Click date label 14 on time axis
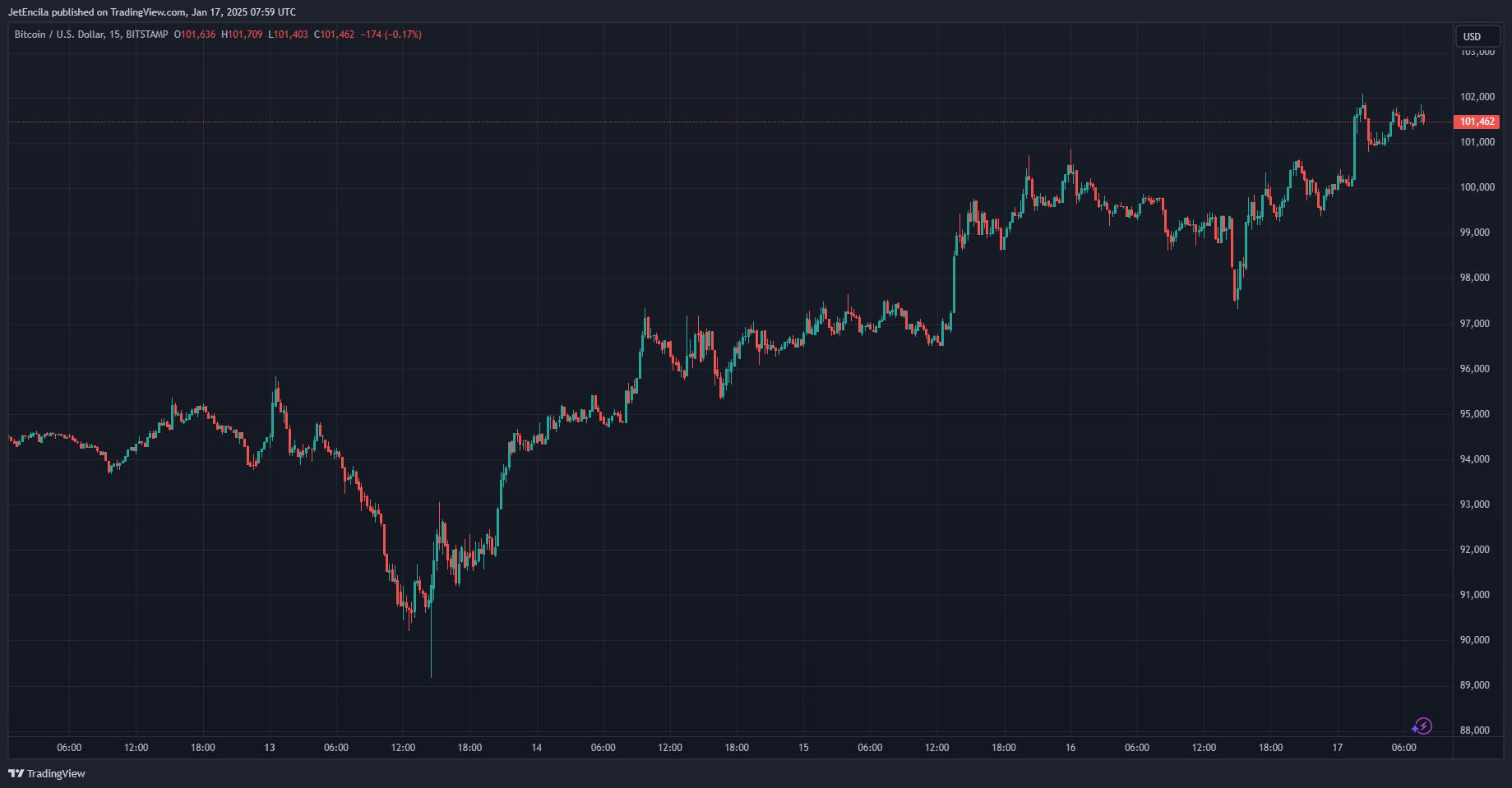 [537, 748]
